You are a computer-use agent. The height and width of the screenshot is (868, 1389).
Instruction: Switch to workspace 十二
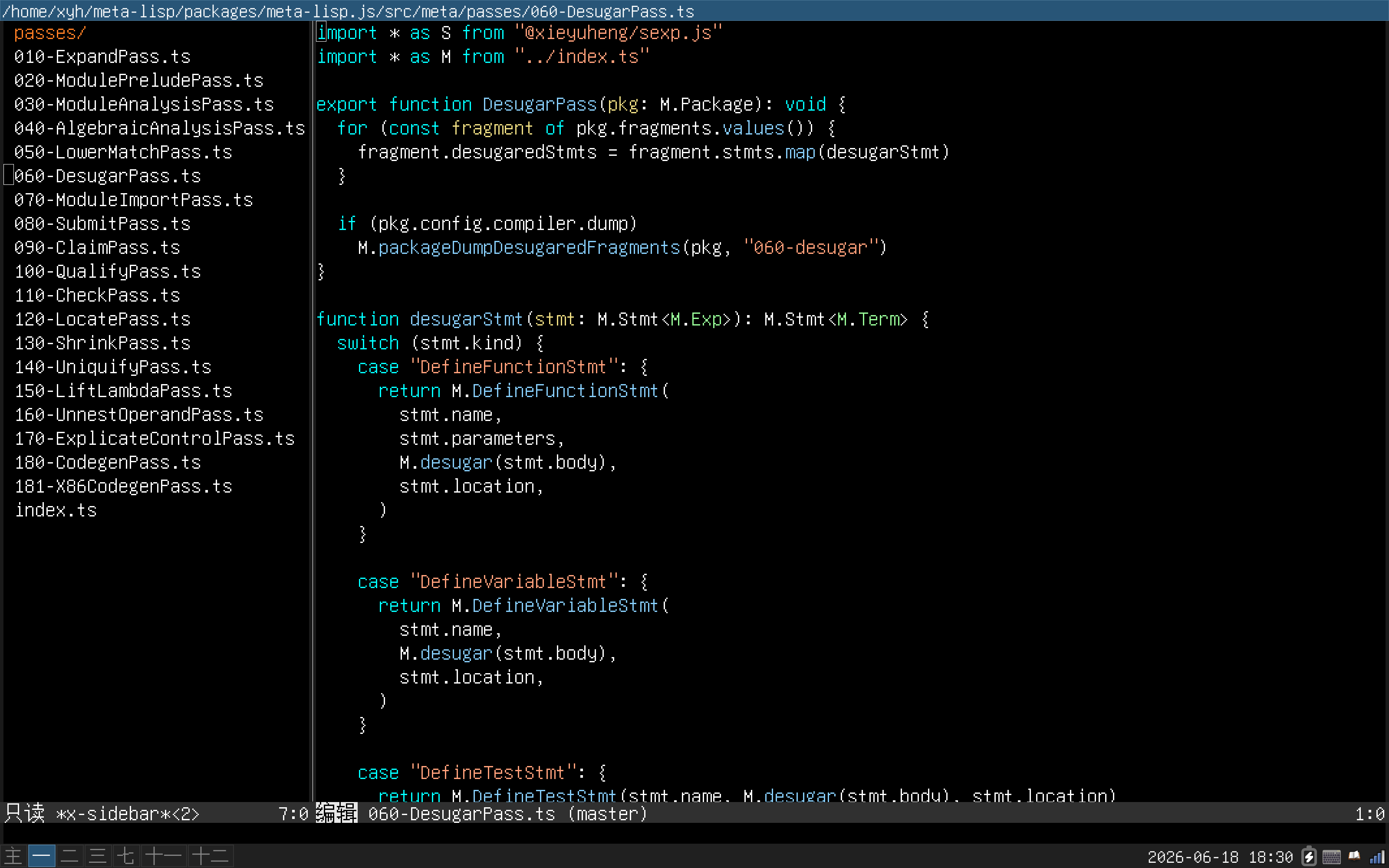(210, 856)
